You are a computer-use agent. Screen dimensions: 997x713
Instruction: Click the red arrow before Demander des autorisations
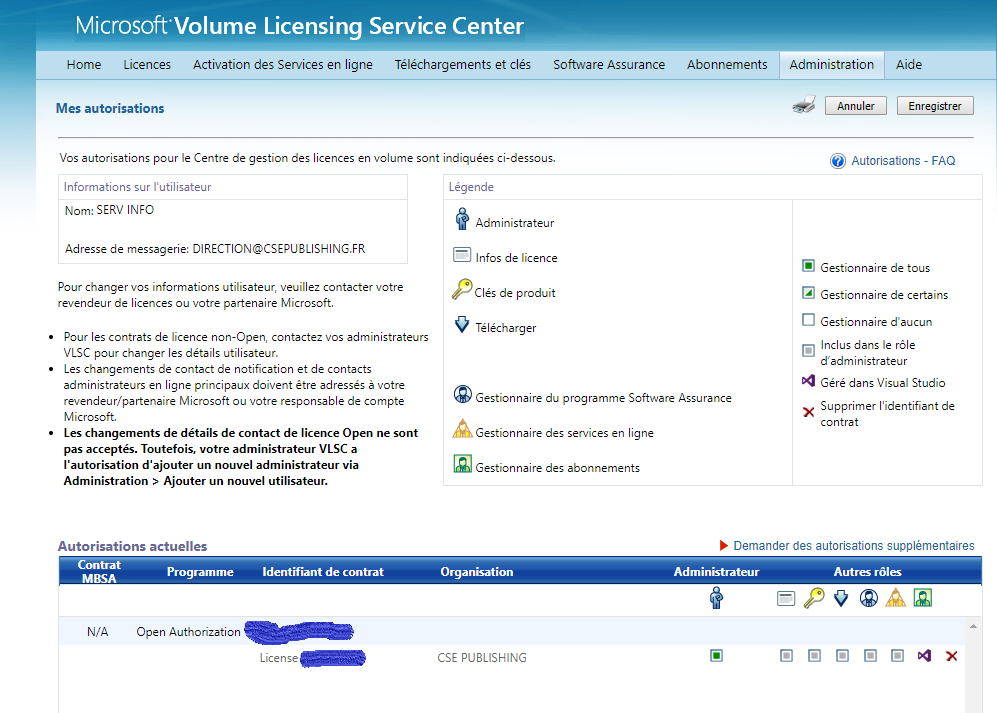pyautogui.click(x=724, y=546)
